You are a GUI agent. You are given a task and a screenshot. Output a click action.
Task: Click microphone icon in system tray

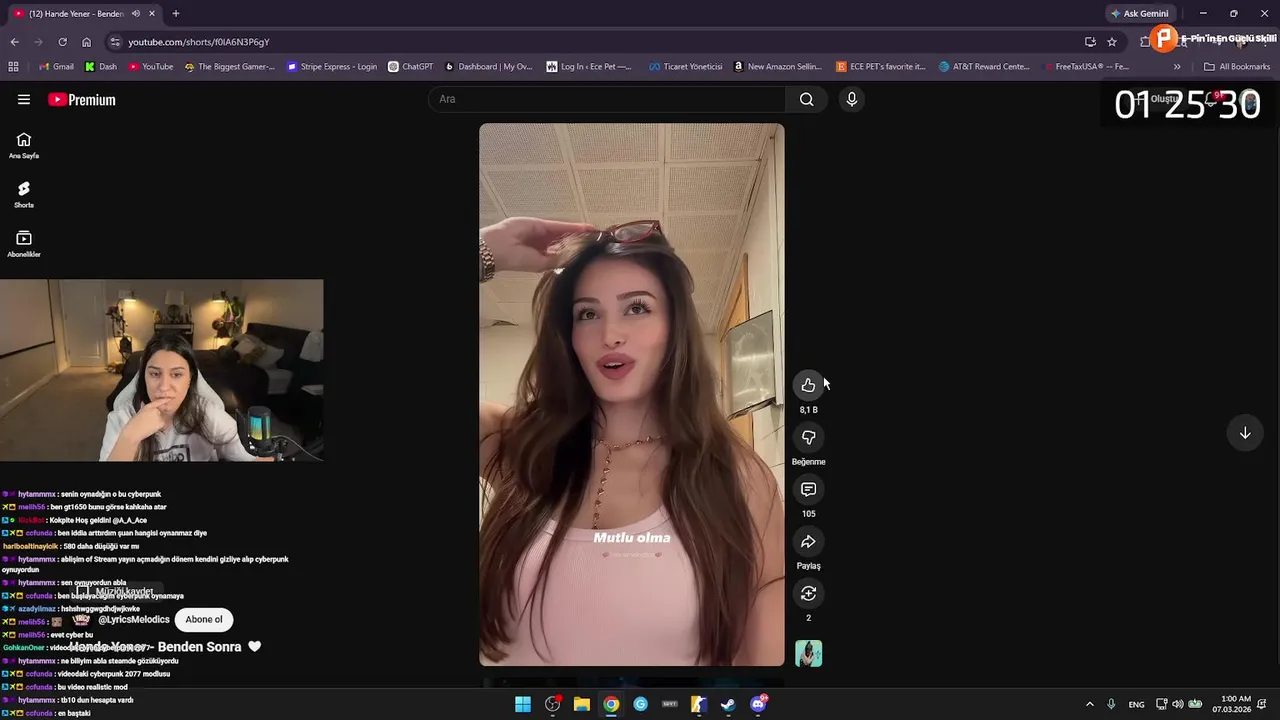tap(1111, 704)
